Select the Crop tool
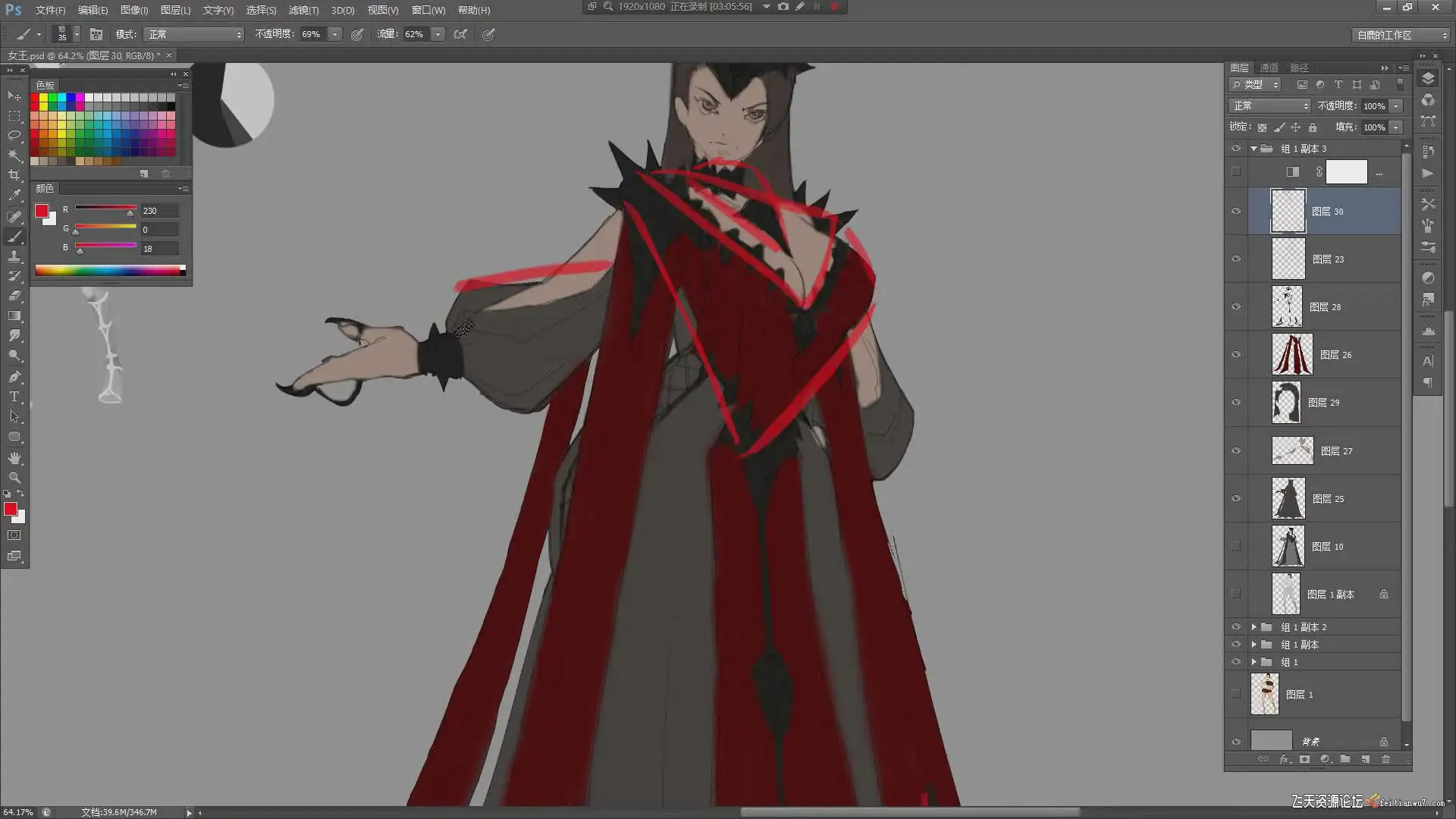The height and width of the screenshot is (819, 1456). tap(14, 175)
